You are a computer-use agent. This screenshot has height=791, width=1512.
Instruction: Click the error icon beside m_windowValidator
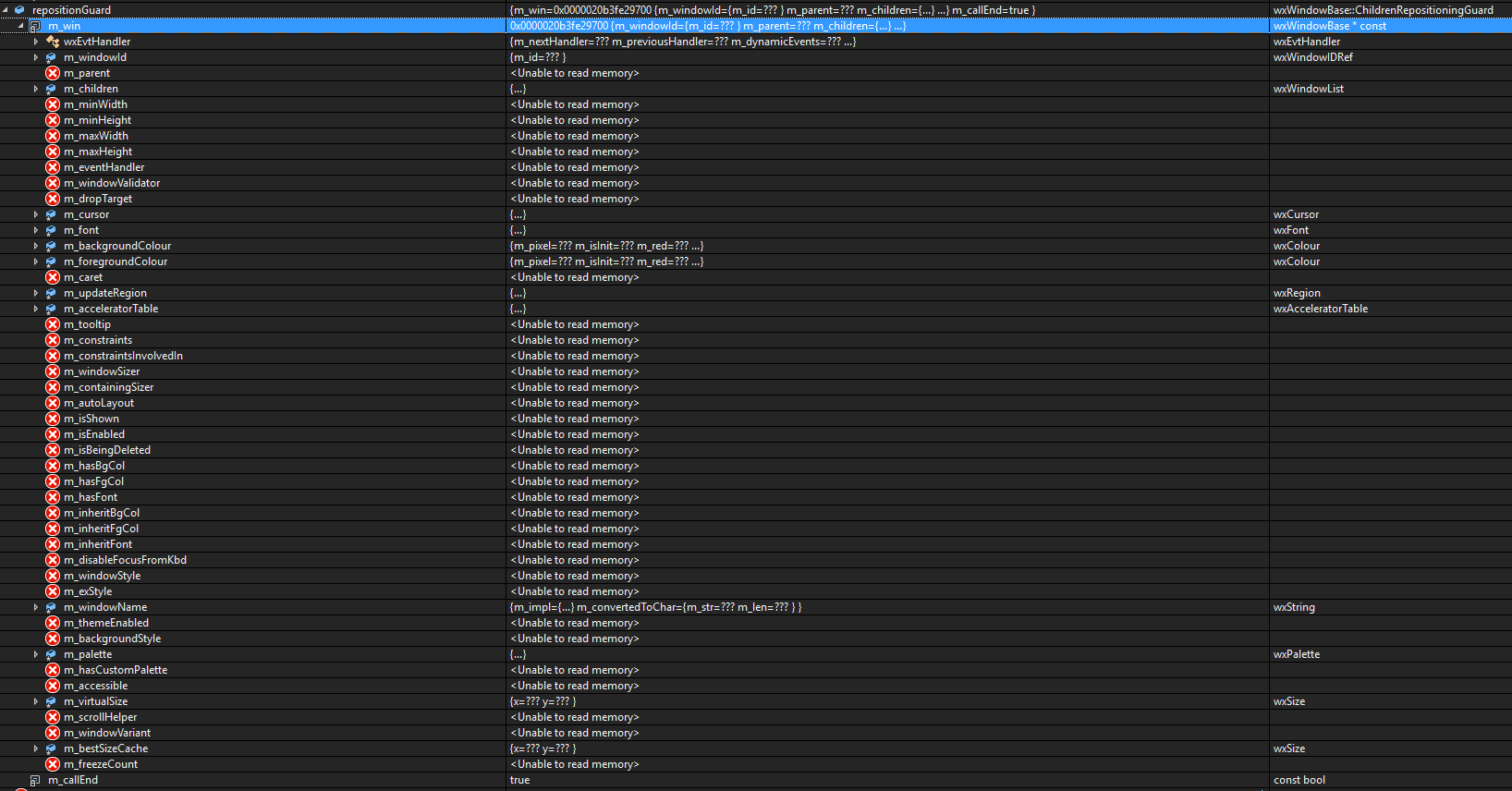point(53,183)
